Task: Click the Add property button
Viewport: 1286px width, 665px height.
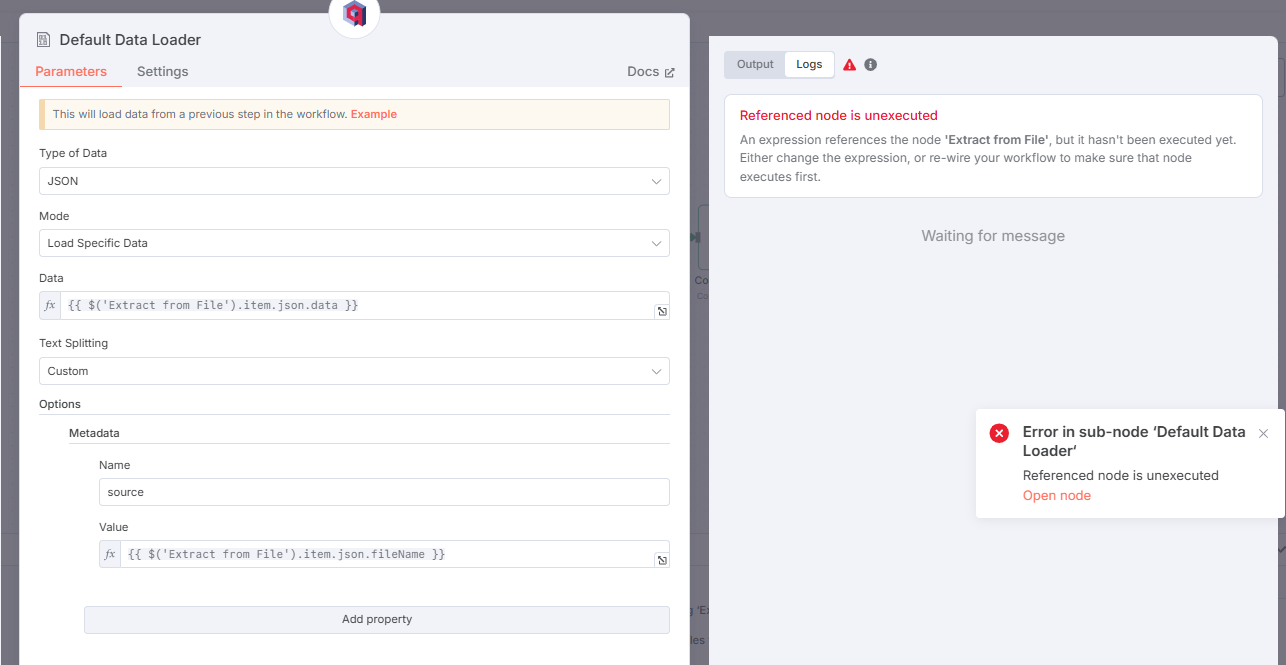Action: tap(377, 619)
